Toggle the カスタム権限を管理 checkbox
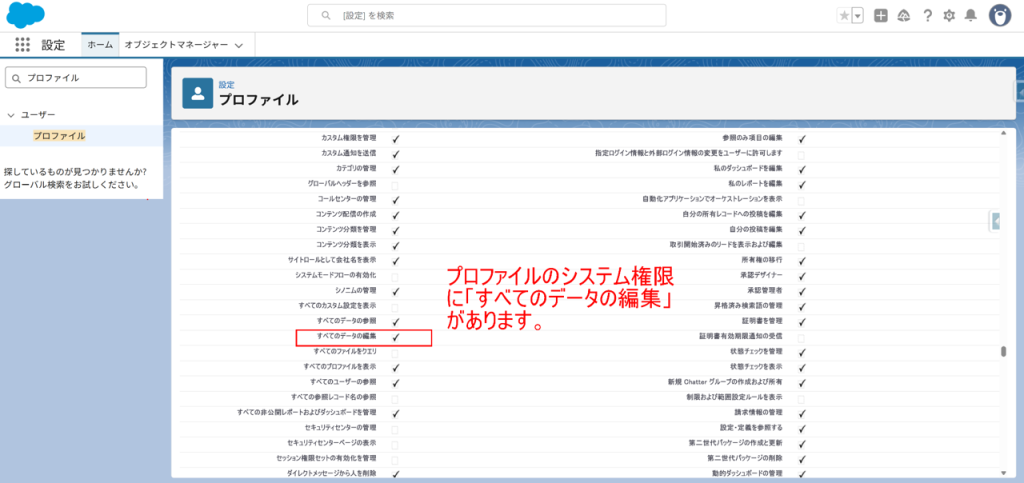The width and height of the screenshot is (1024, 483). click(x=396, y=138)
